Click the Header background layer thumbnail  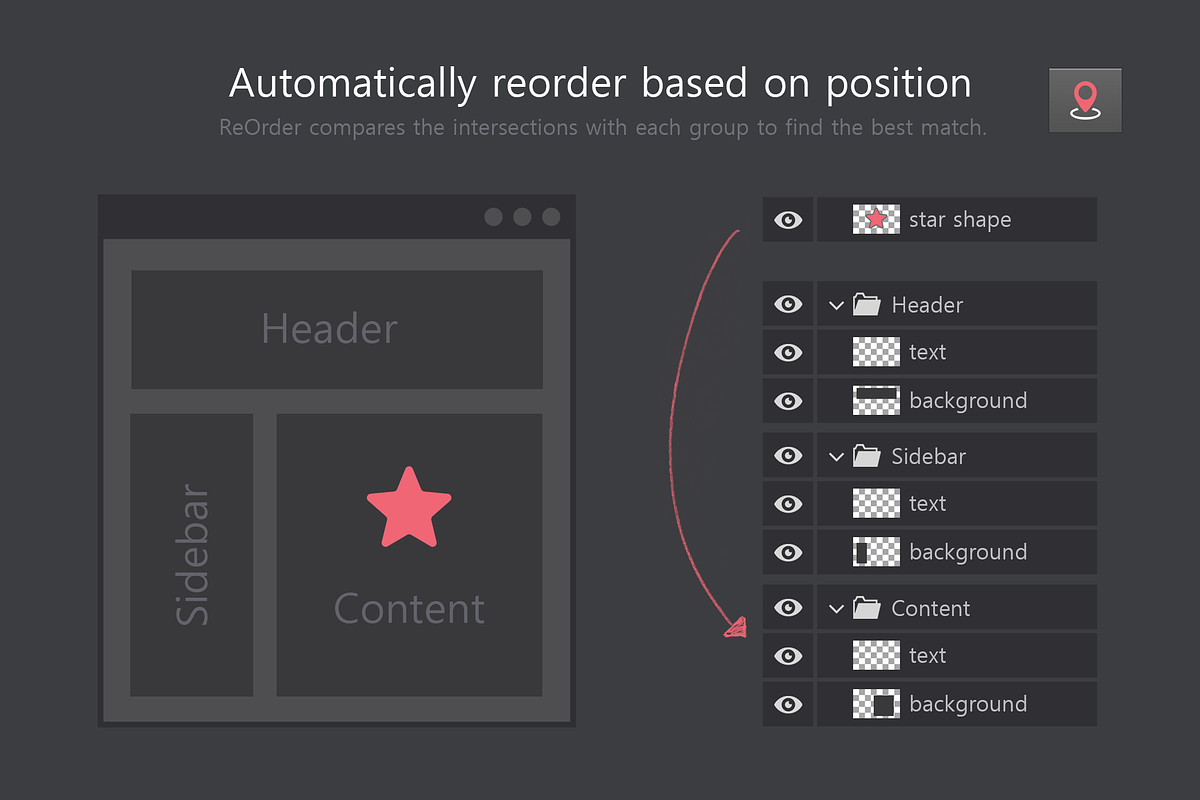(x=876, y=400)
